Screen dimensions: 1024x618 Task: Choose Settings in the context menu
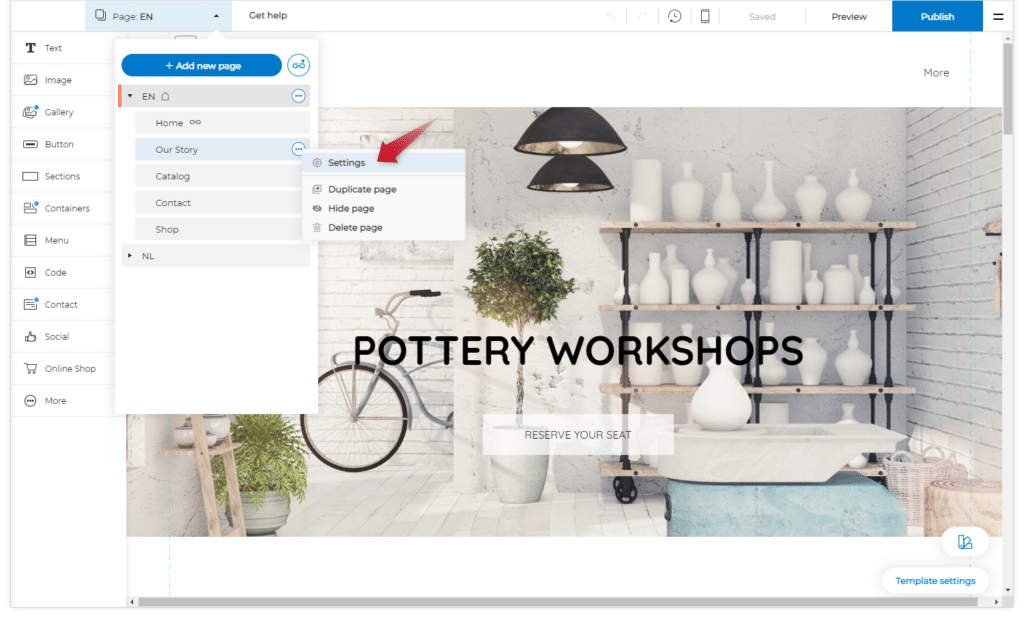pyautogui.click(x=346, y=162)
